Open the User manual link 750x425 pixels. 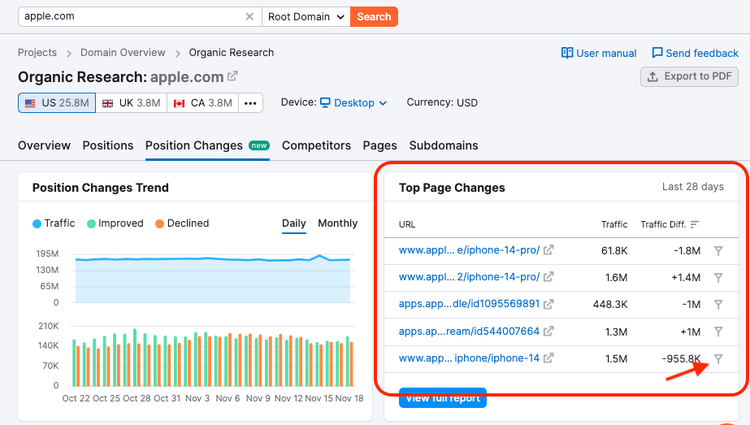599,53
